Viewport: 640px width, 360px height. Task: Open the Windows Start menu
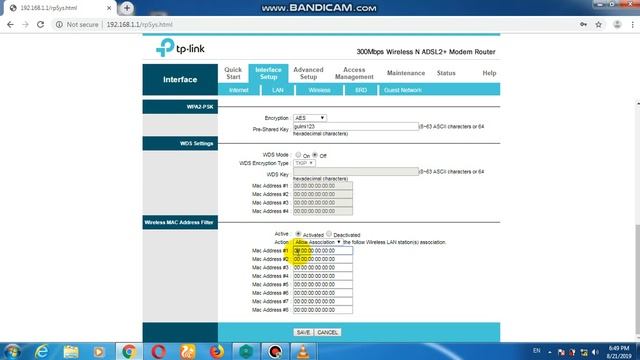[12, 351]
